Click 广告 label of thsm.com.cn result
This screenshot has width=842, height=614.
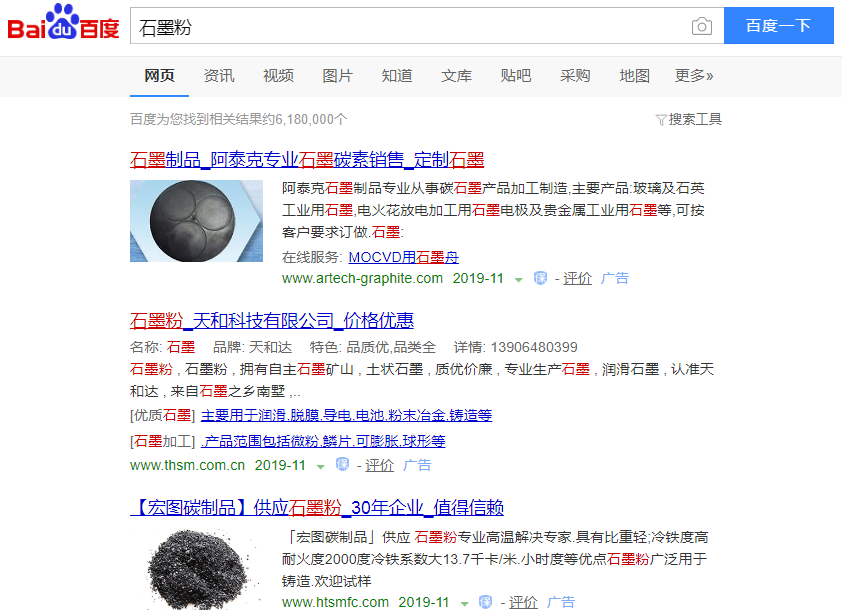tap(417, 465)
